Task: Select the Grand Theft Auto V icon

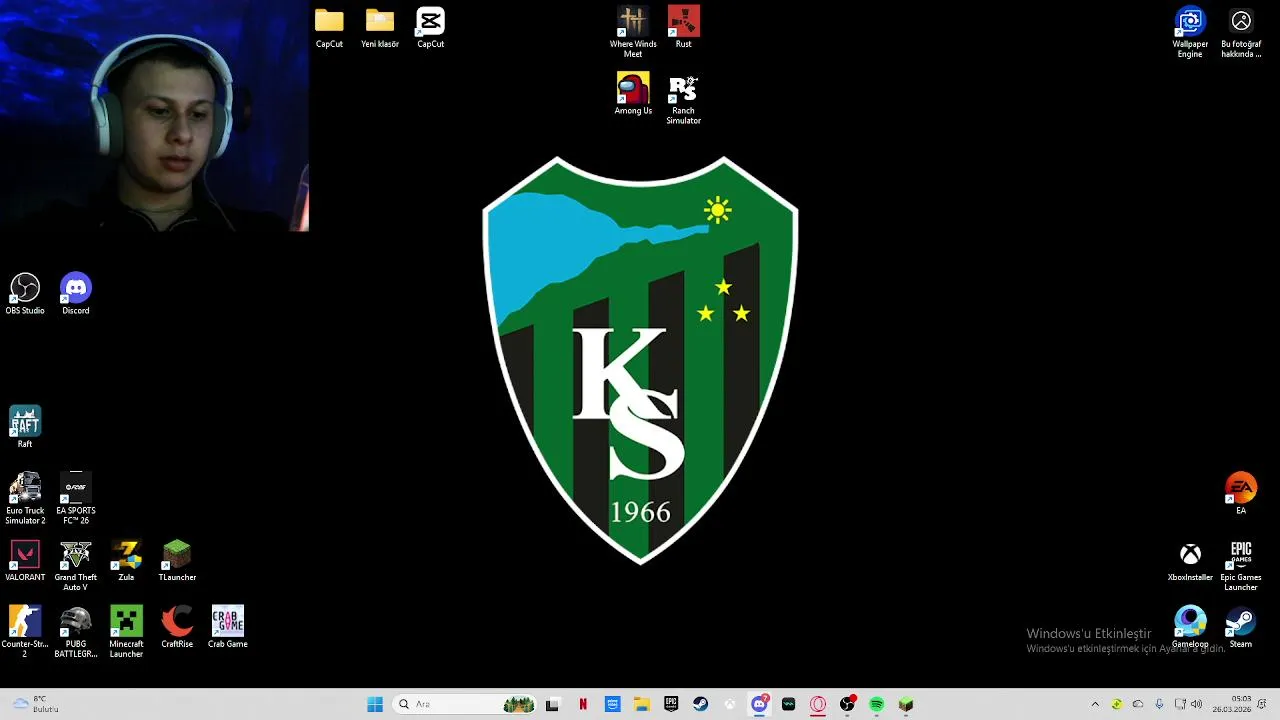Action: [x=76, y=566]
